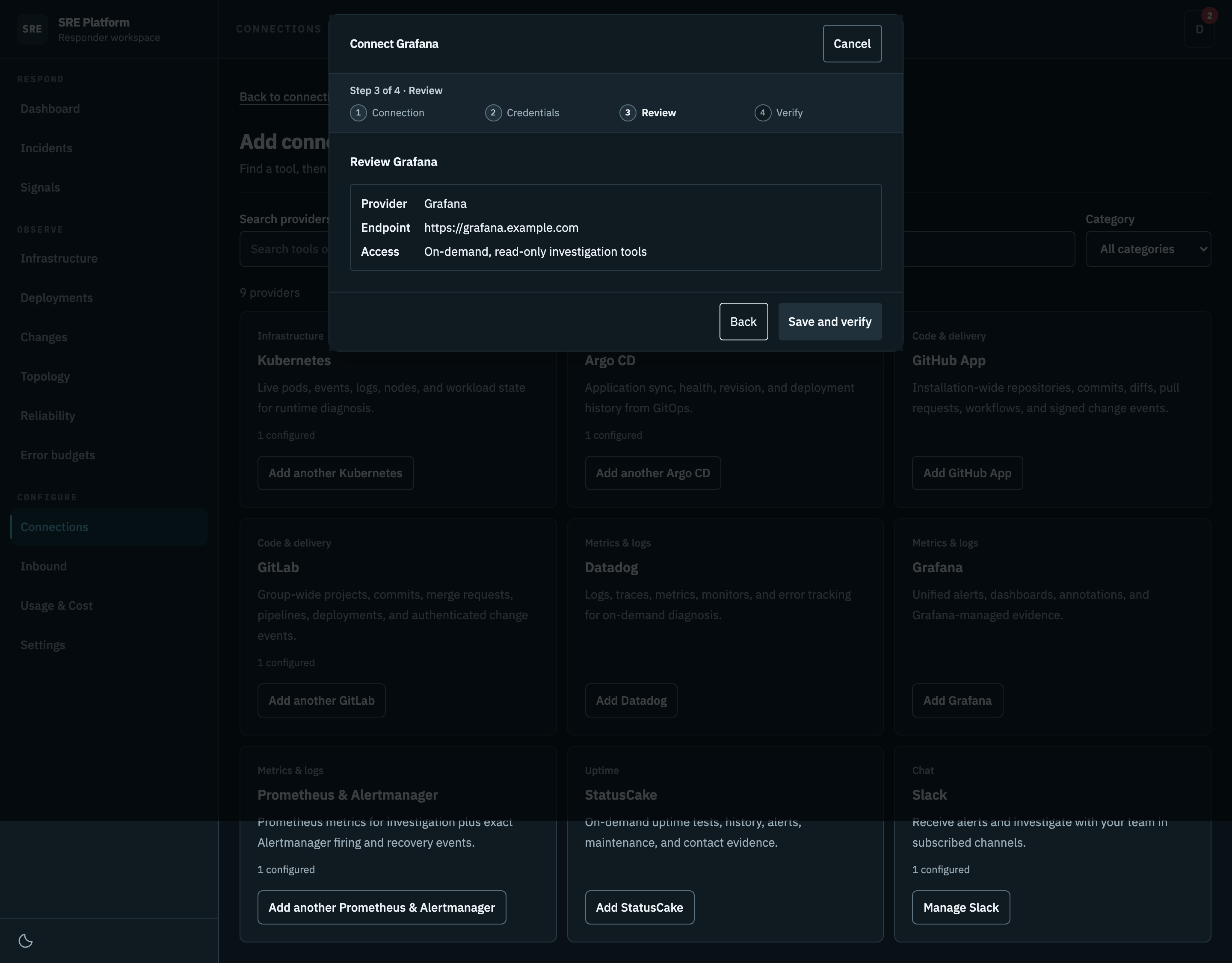
Task: Click the Datadog card title
Action: click(611, 567)
